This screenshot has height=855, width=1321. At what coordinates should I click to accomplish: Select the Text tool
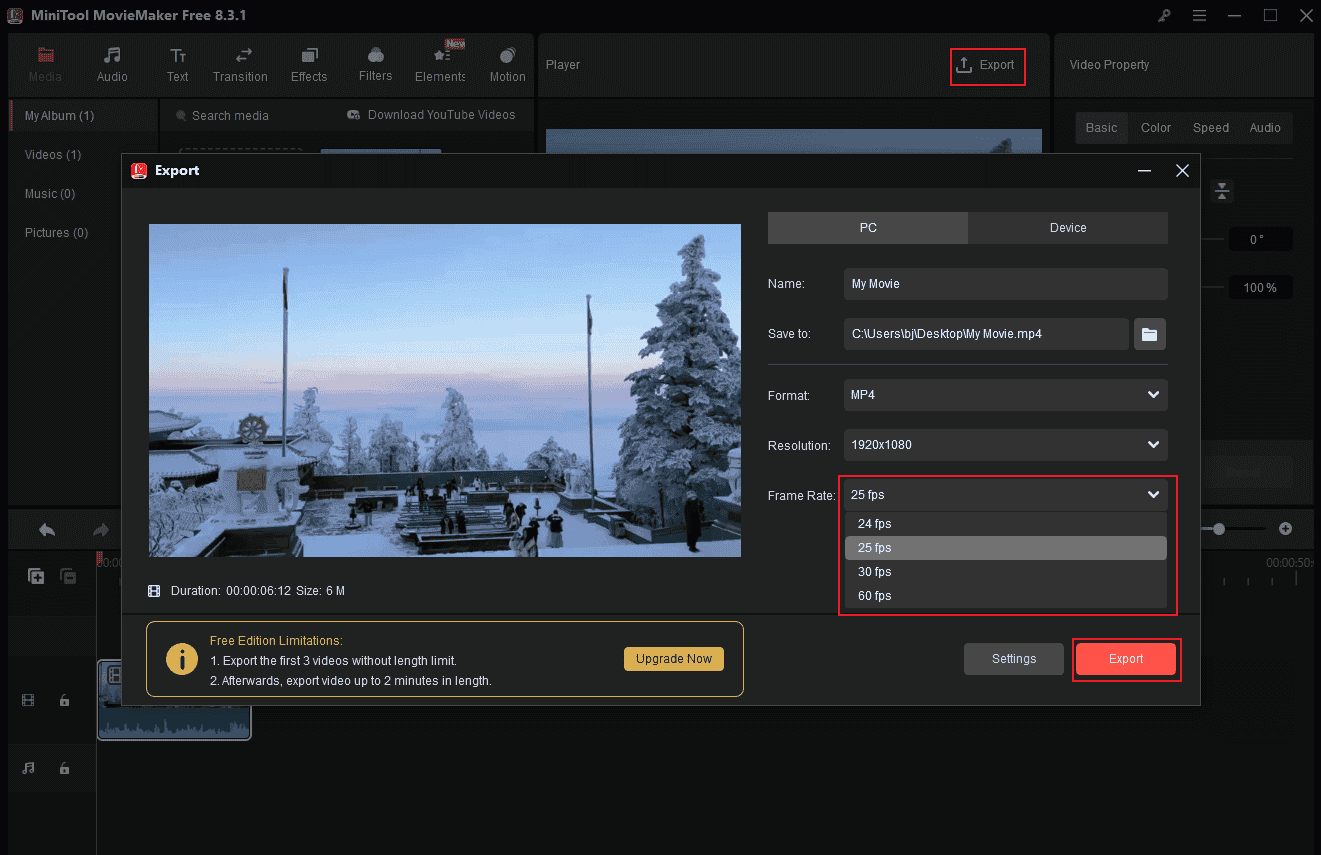coord(177,63)
